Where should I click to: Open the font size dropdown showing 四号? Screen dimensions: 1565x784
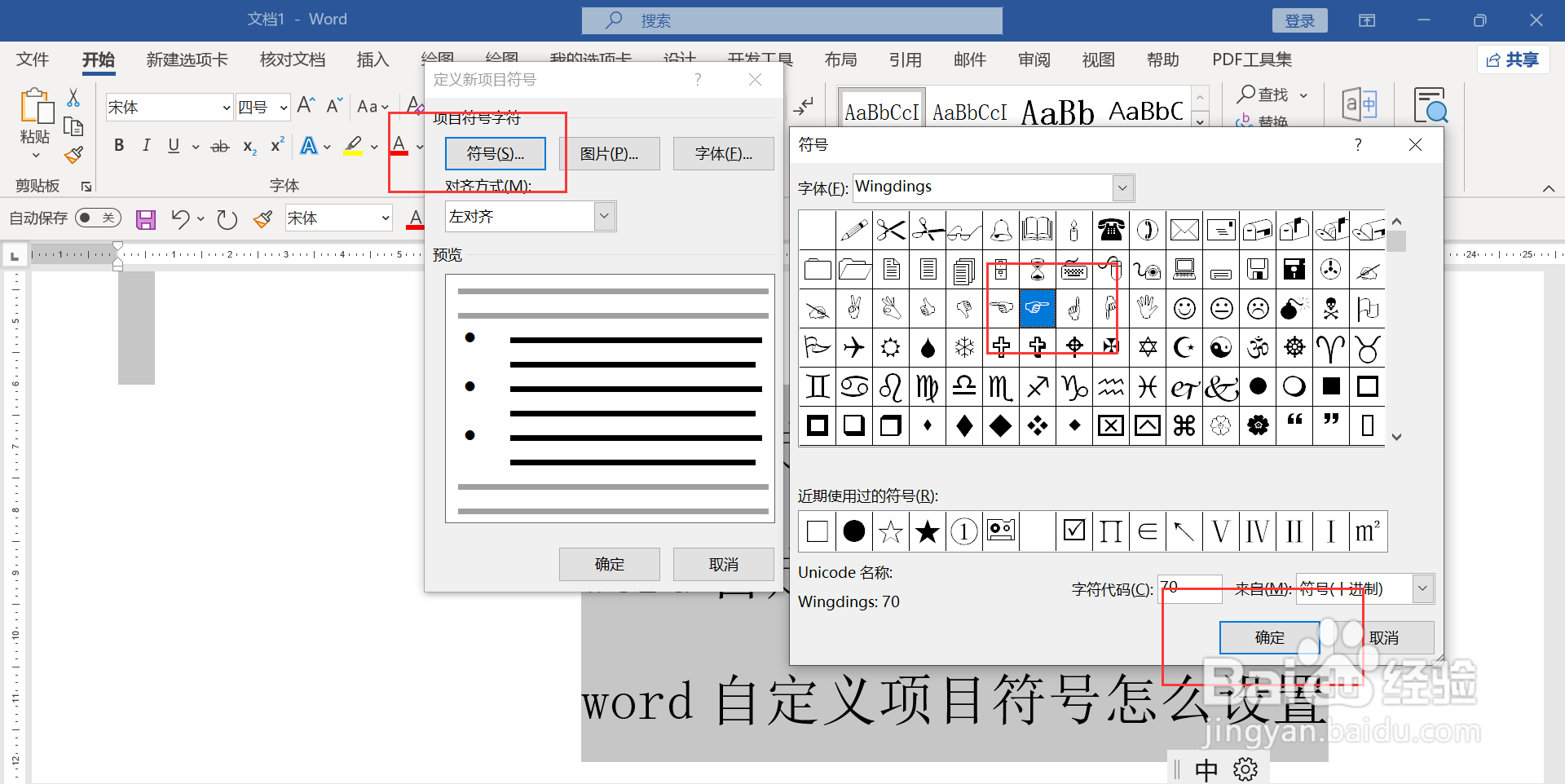[x=283, y=108]
